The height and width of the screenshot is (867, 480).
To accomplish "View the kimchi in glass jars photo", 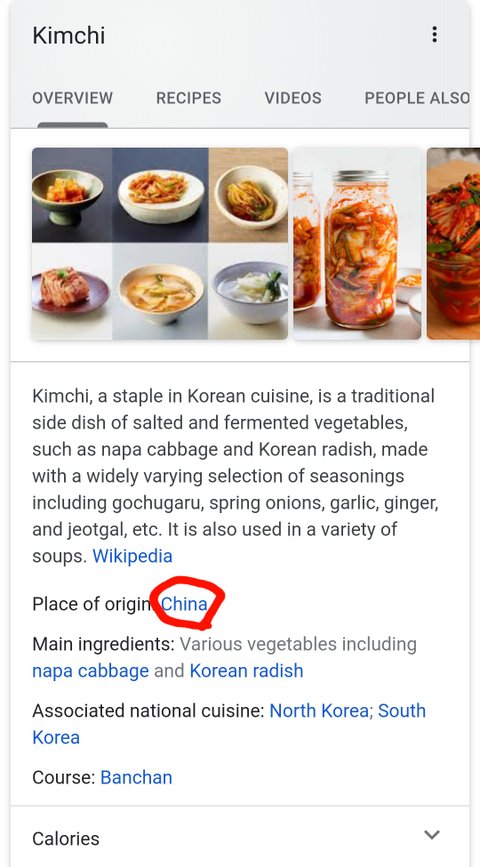I will pos(357,243).
